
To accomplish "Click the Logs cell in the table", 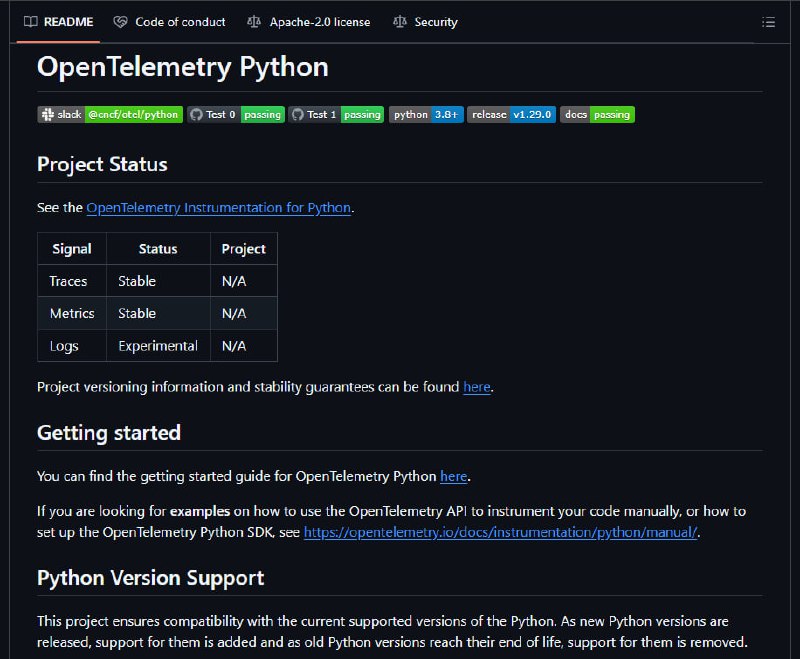I will (x=72, y=346).
